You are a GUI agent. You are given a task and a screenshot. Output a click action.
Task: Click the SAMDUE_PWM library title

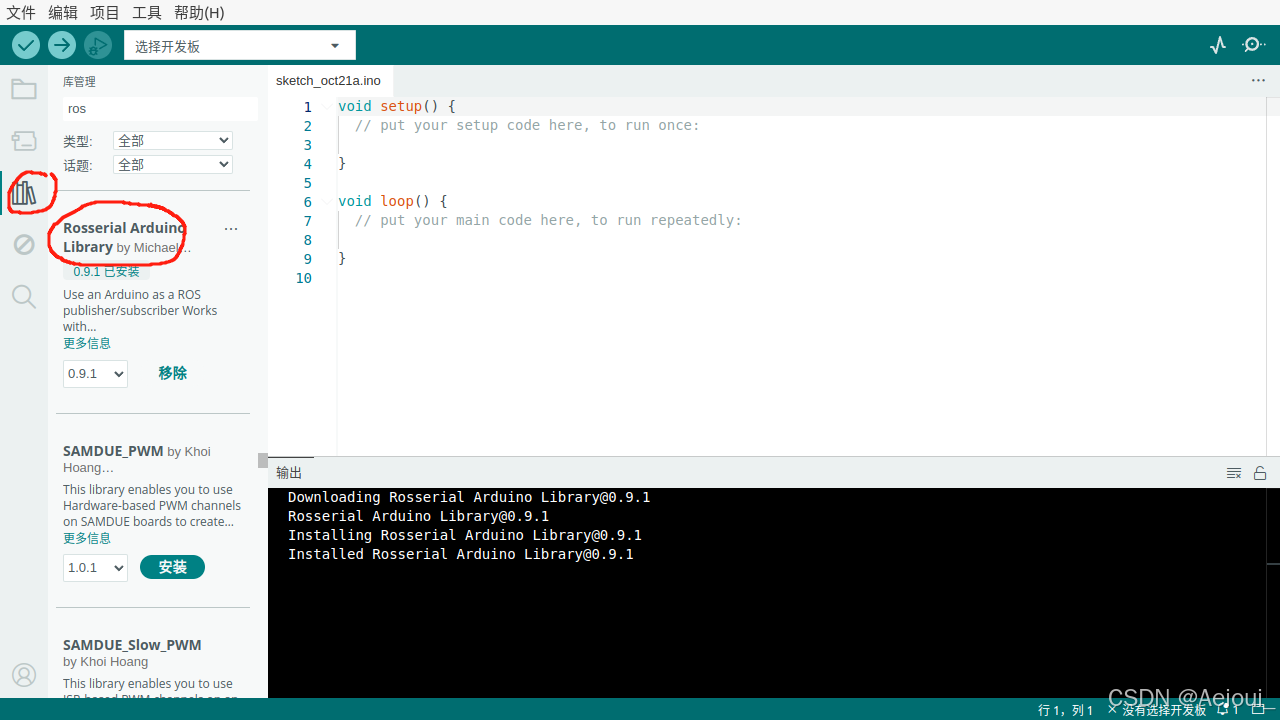pos(113,451)
